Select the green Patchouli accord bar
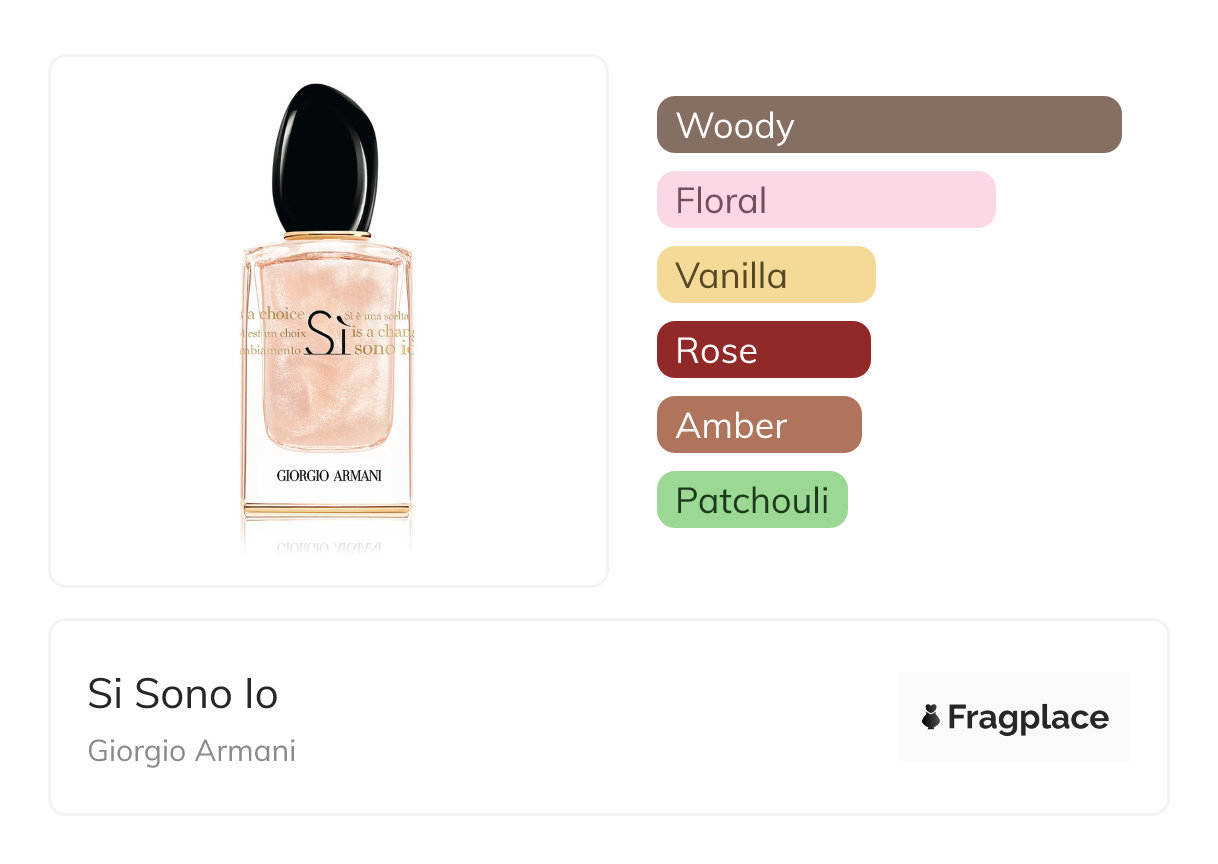Image resolution: width=1218 pixels, height=864 pixels. click(751, 500)
